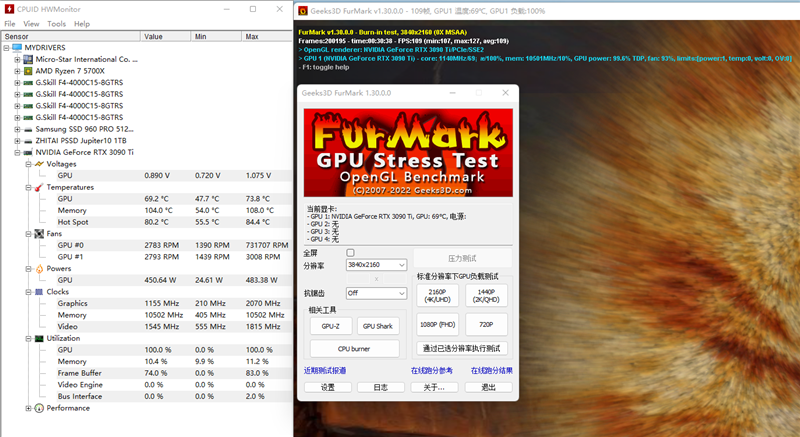Select the MYDRIVERS computer icon
This screenshot has width=800, height=437.
[x=17, y=47]
